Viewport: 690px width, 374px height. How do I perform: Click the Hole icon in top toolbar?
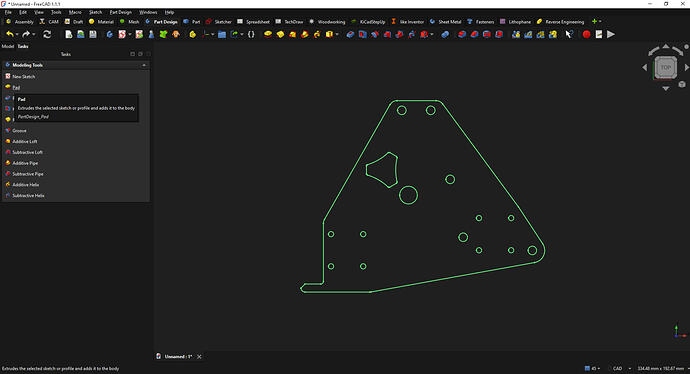(x=362, y=34)
